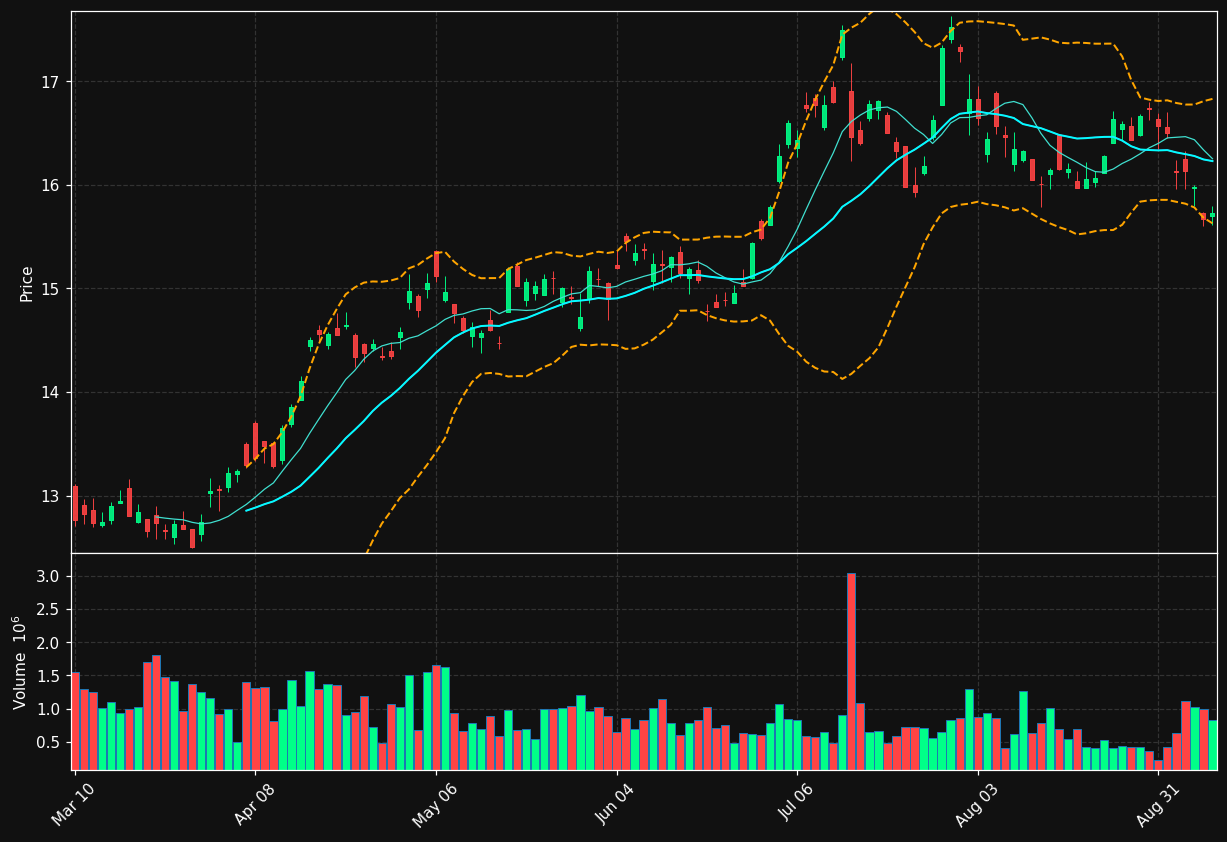Viewport: 1227px width, 842px height.
Task: Click the Aug 31 date label
Action: point(1158,804)
